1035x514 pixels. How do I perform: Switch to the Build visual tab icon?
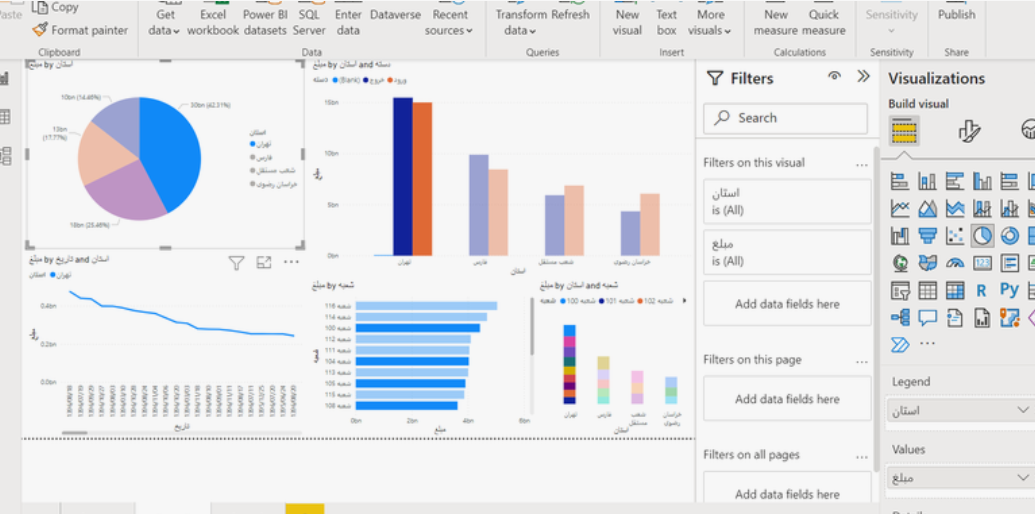904,131
